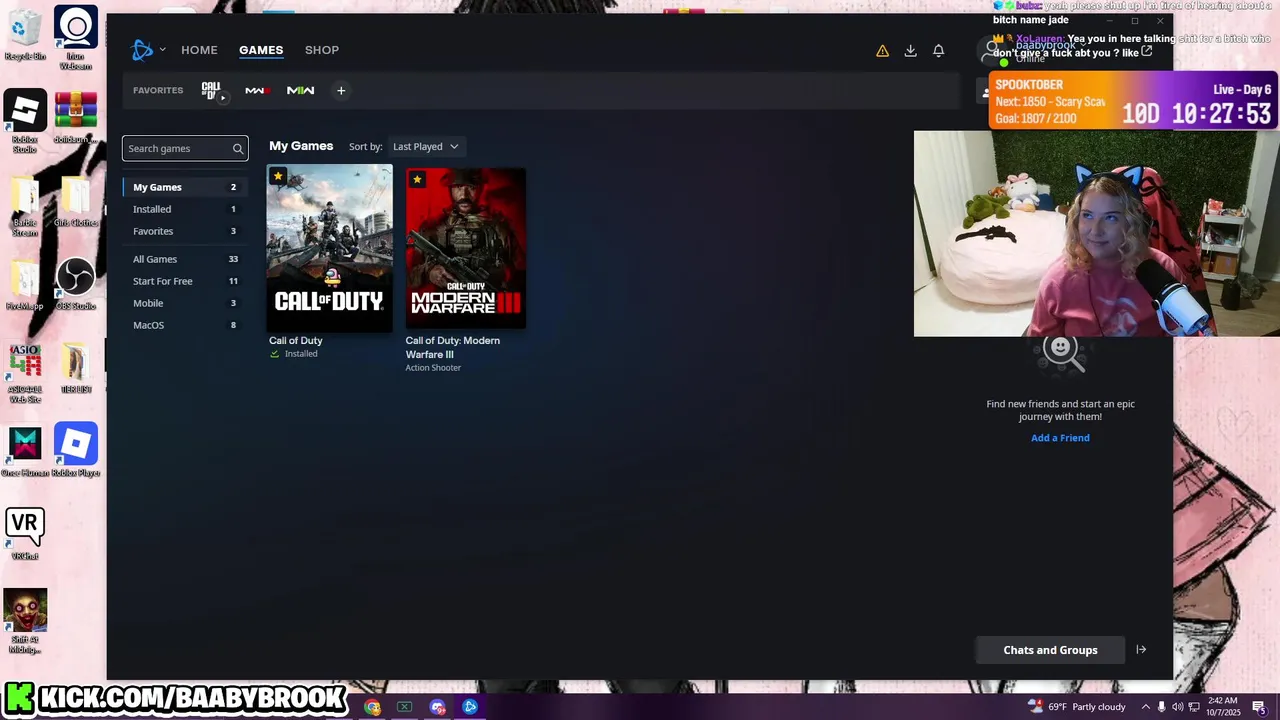Open the WinRAR archive desktop icon

[x=75, y=118]
